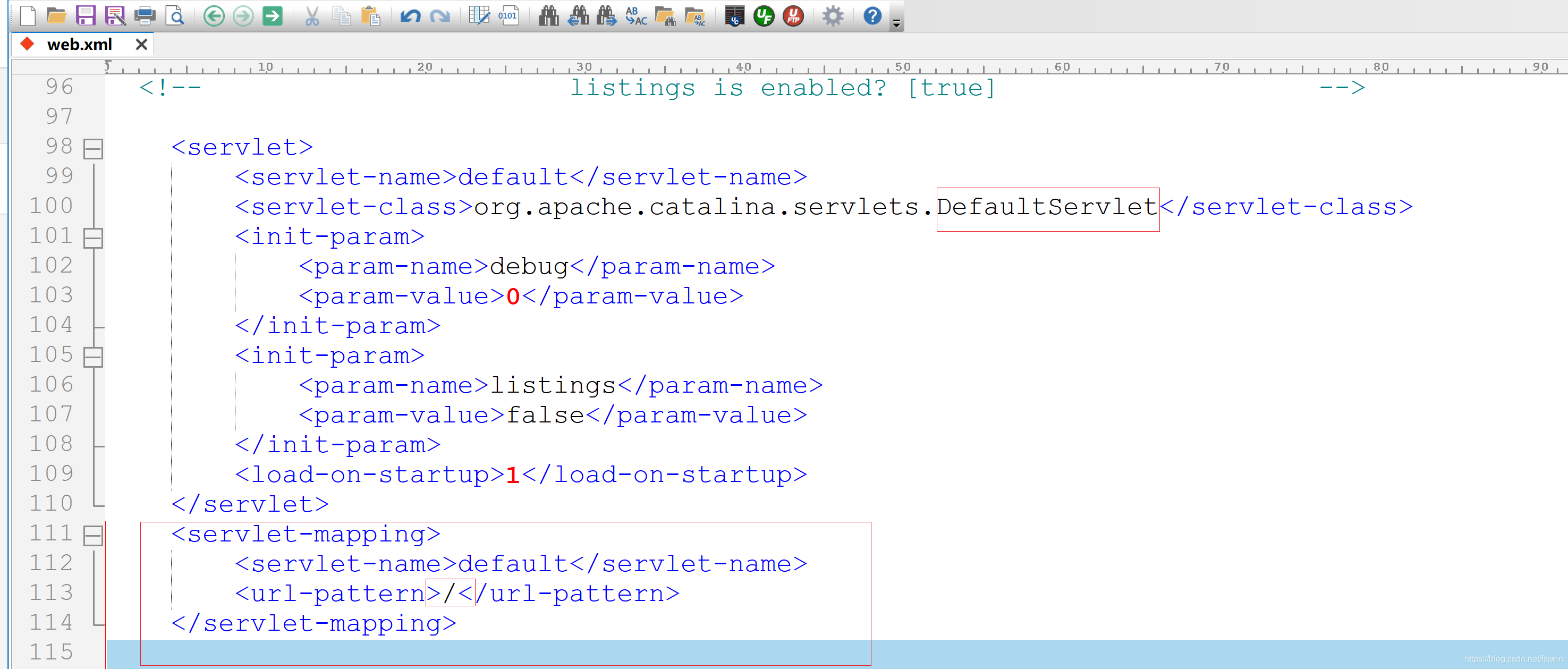Viewport: 1568px width, 669px height.
Task: Create a new file from the toolbar
Action: (28, 15)
